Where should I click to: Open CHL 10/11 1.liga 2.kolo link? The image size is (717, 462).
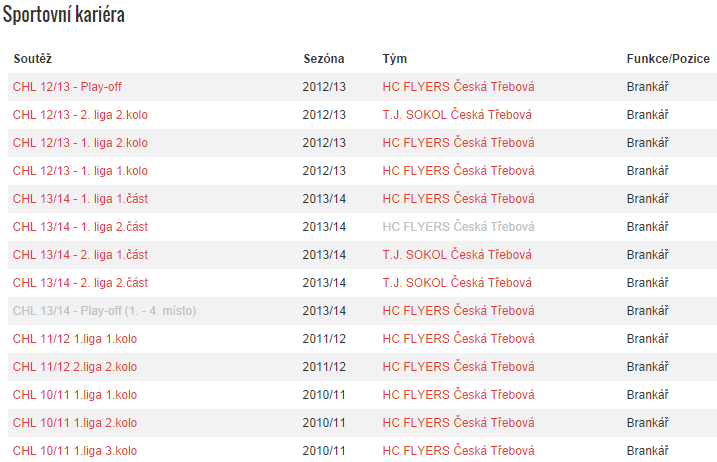tap(75, 423)
